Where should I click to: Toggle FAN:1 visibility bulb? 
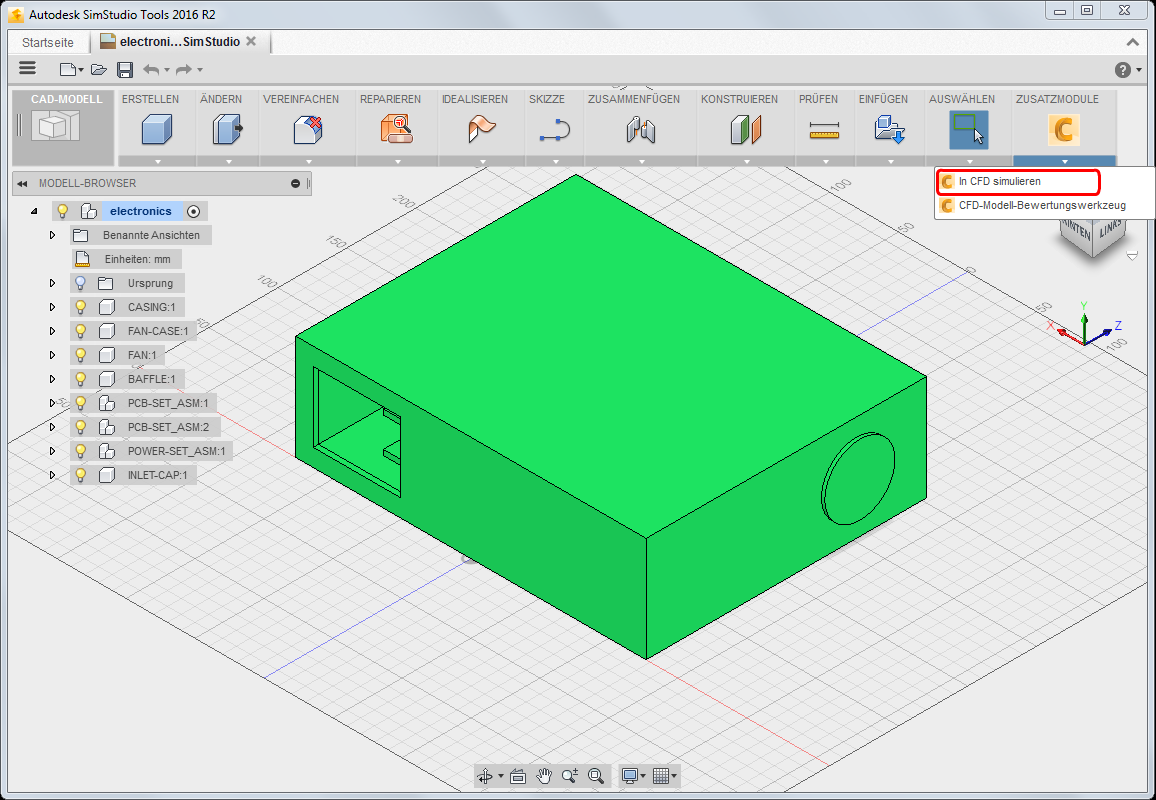pyautogui.click(x=80, y=355)
